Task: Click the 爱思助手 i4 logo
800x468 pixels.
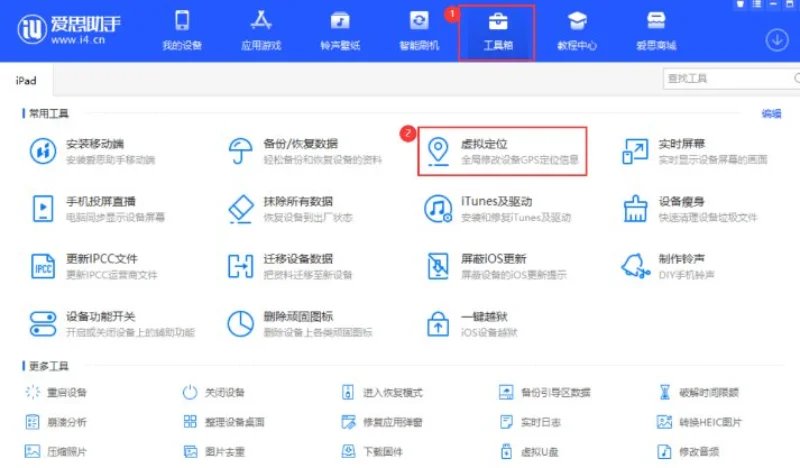Action: point(69,29)
